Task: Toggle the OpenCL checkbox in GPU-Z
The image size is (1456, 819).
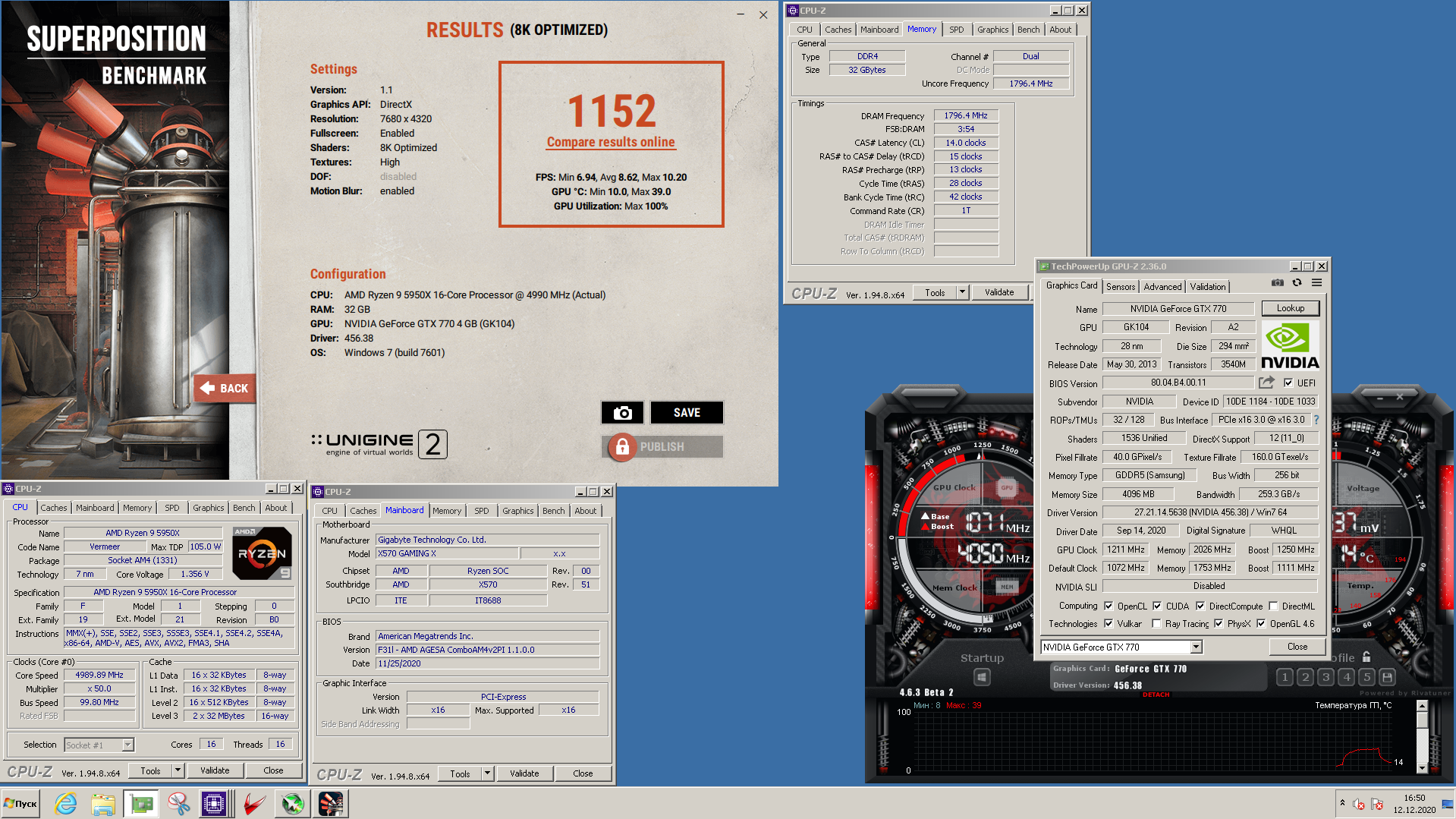Action: 1109,606
